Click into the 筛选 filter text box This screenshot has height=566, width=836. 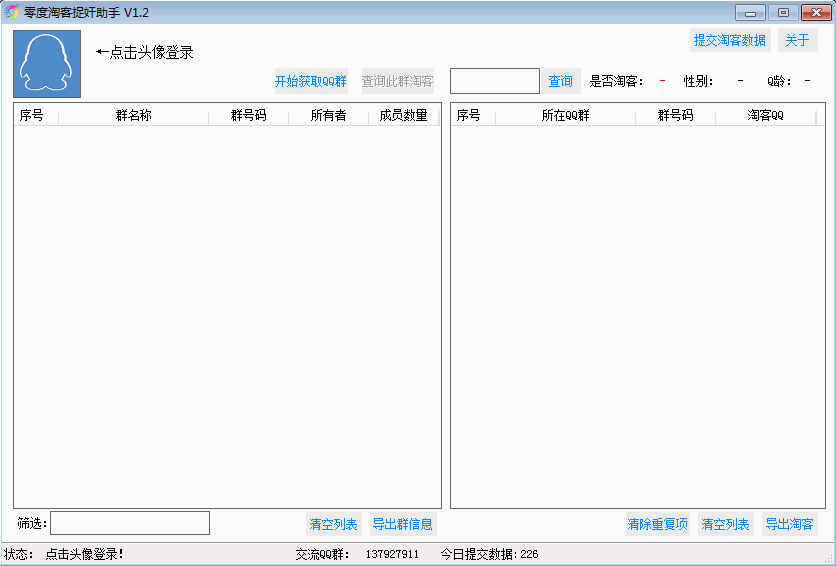(130, 523)
